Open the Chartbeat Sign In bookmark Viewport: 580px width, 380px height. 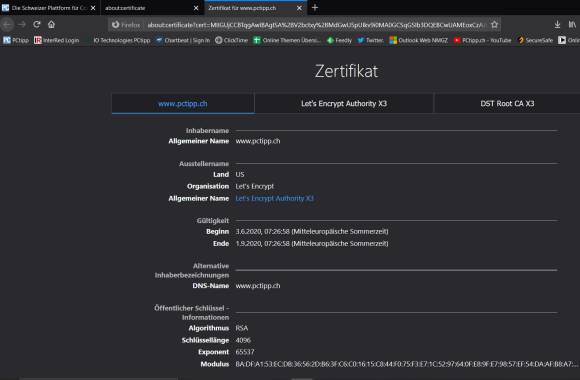tap(183, 40)
